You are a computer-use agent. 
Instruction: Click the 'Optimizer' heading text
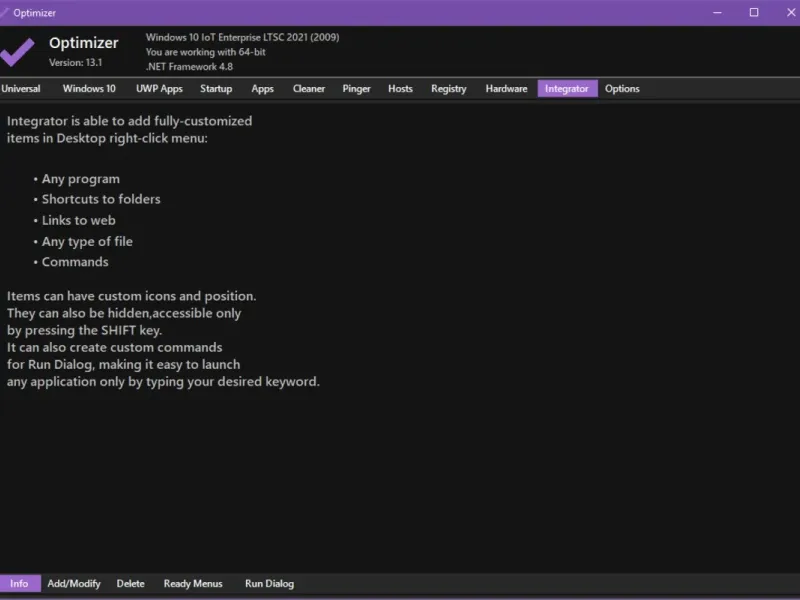coord(84,43)
